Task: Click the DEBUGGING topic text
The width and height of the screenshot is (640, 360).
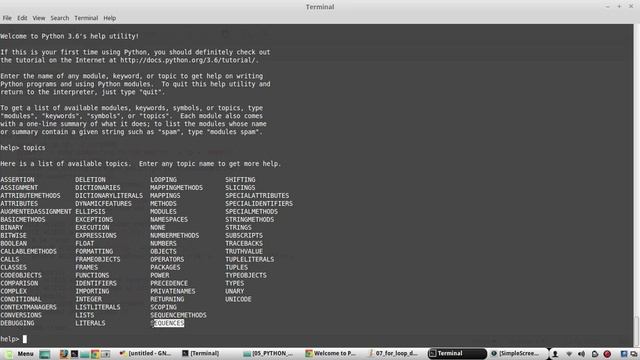Action: (17, 323)
